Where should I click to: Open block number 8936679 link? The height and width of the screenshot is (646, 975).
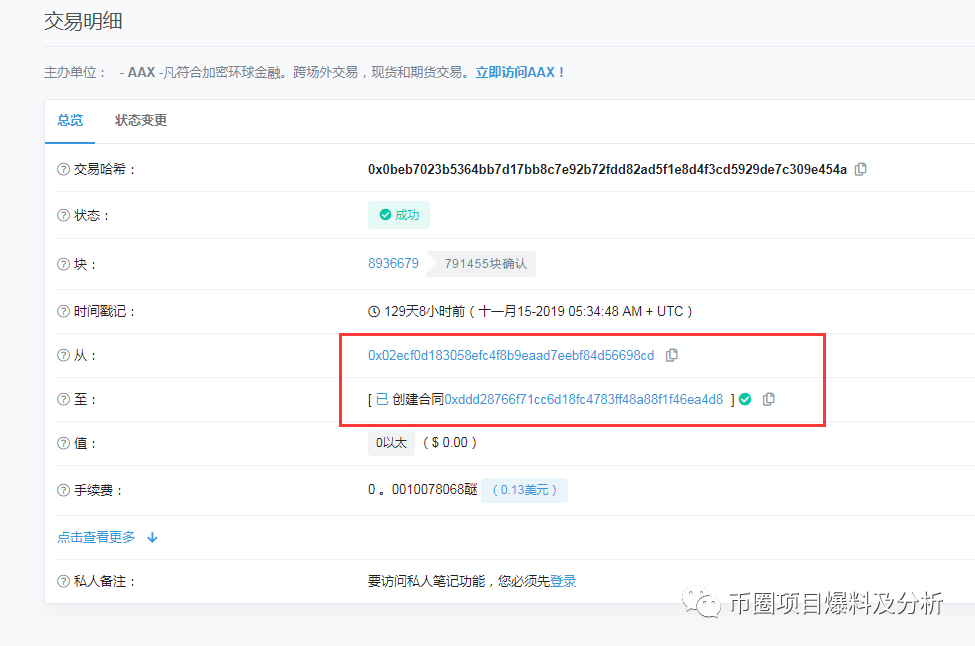click(x=394, y=264)
